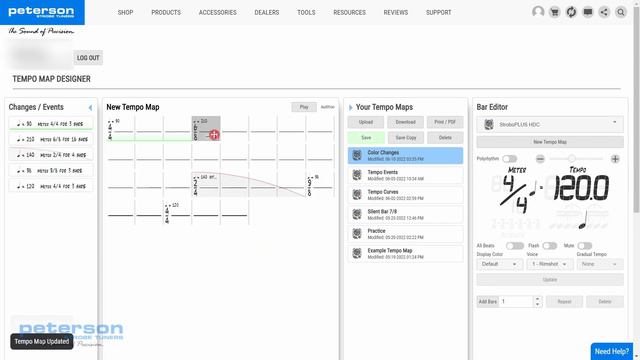Click the circular refresh arrows icon in header
The width and height of the screenshot is (640, 360).
(571, 12)
